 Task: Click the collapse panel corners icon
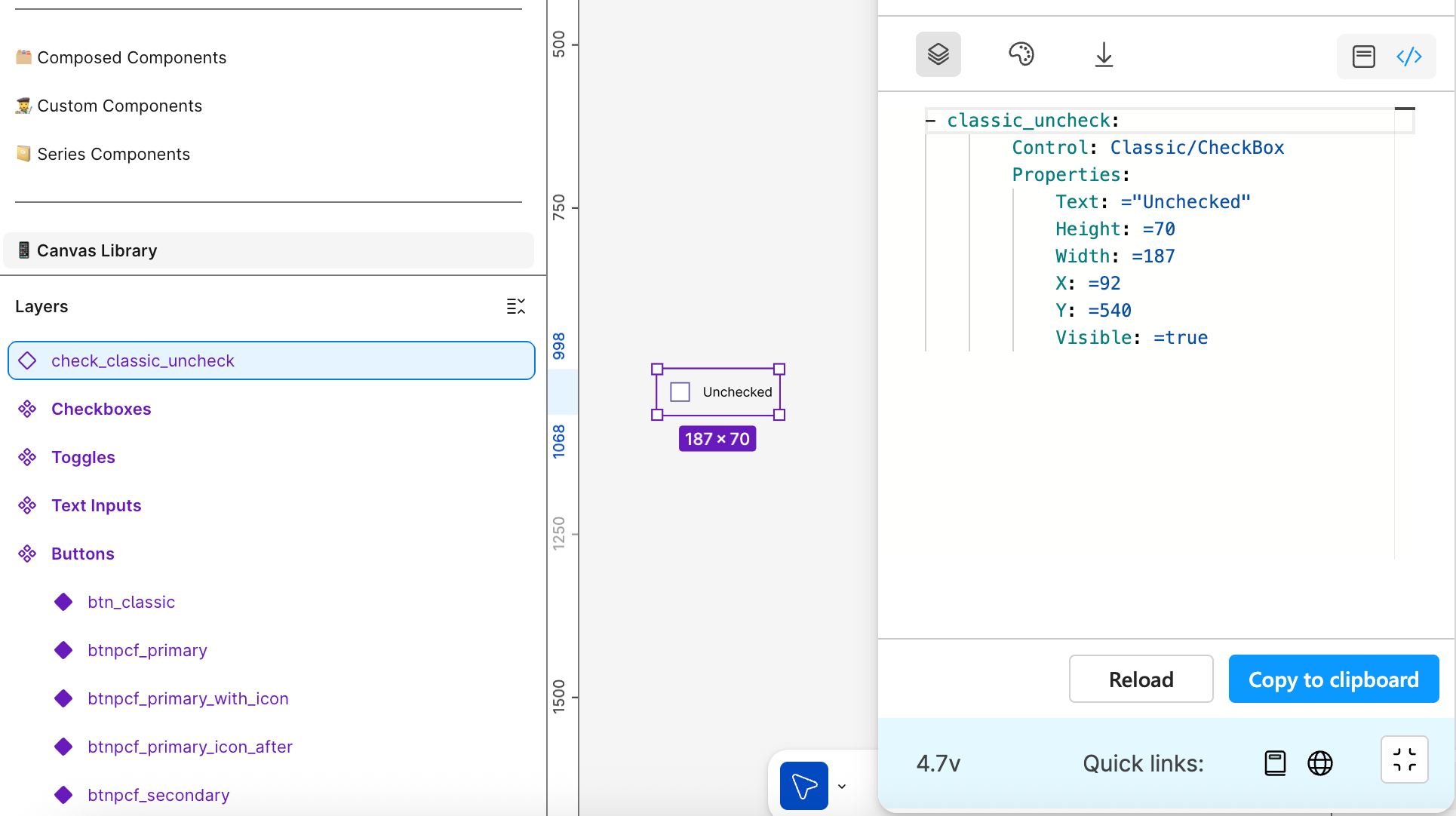(1404, 759)
